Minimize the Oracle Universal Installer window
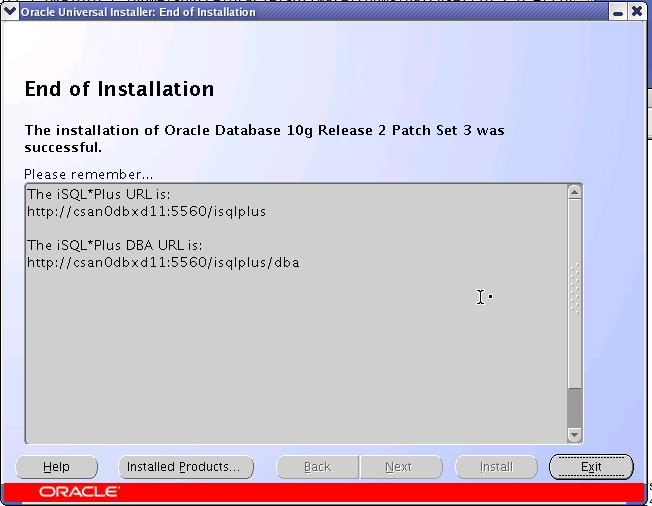 coord(618,12)
